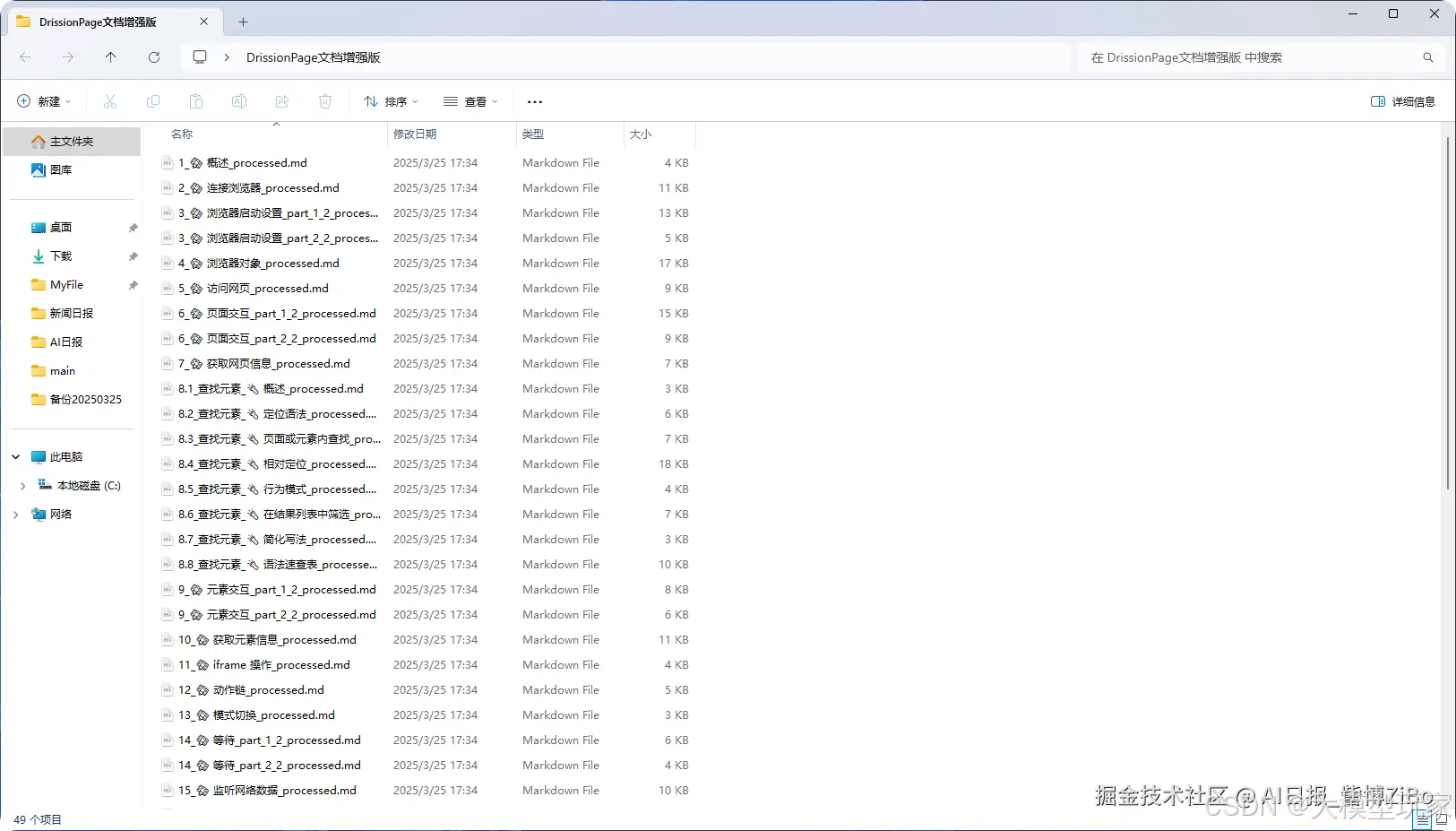Switch to details list view in status bar
This screenshot has height=831, width=1456.
pyautogui.click(x=1422, y=818)
